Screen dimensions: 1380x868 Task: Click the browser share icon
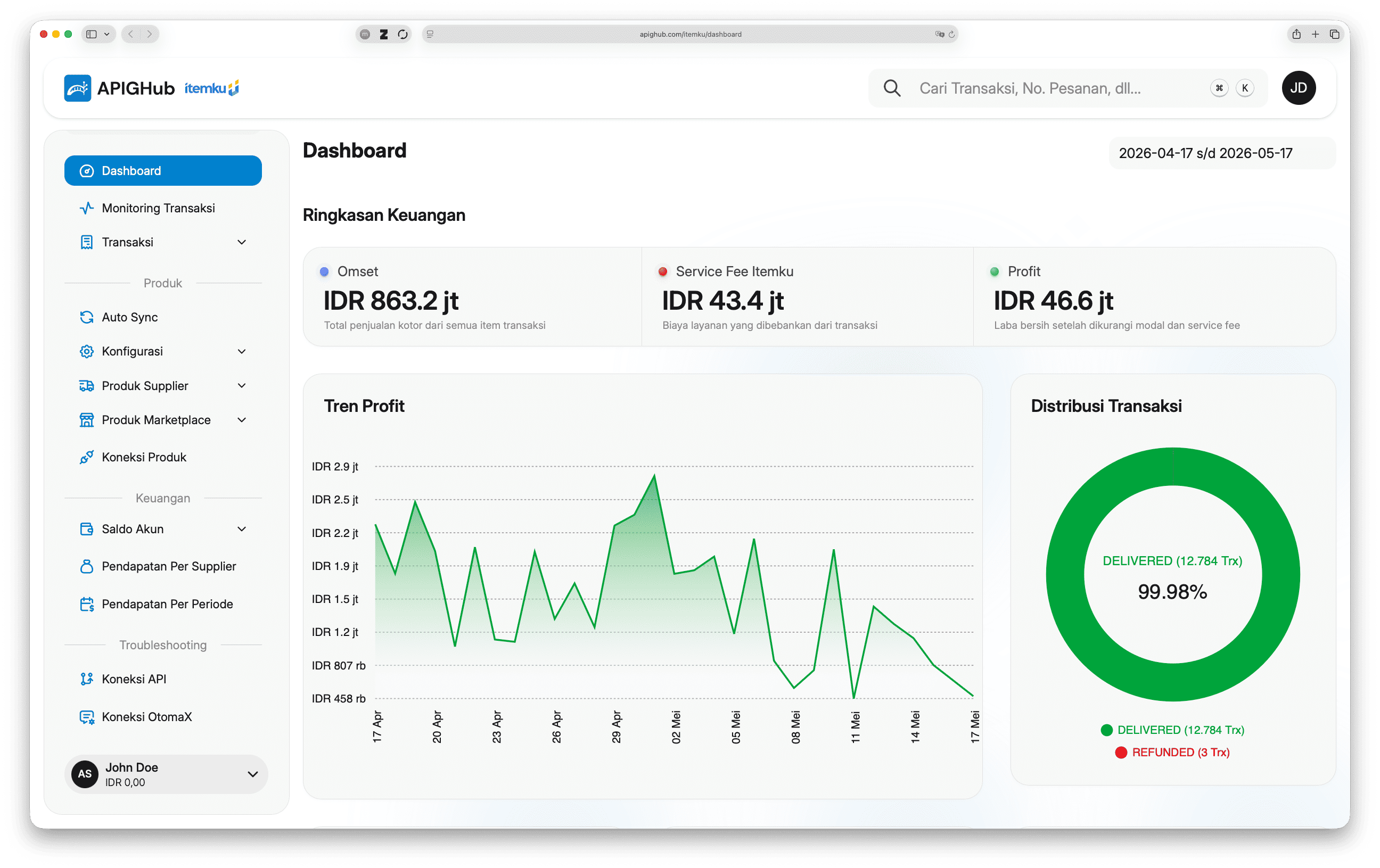point(1296,34)
